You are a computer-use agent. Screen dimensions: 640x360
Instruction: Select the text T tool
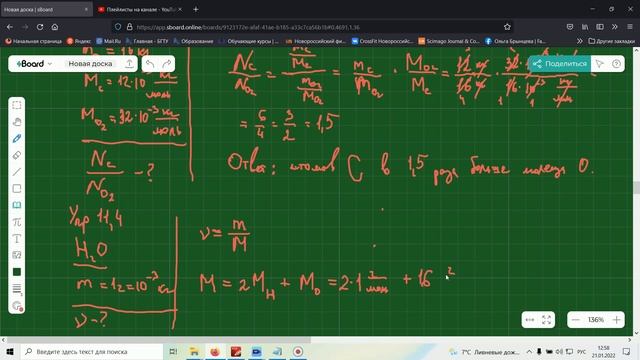[x=17, y=239]
